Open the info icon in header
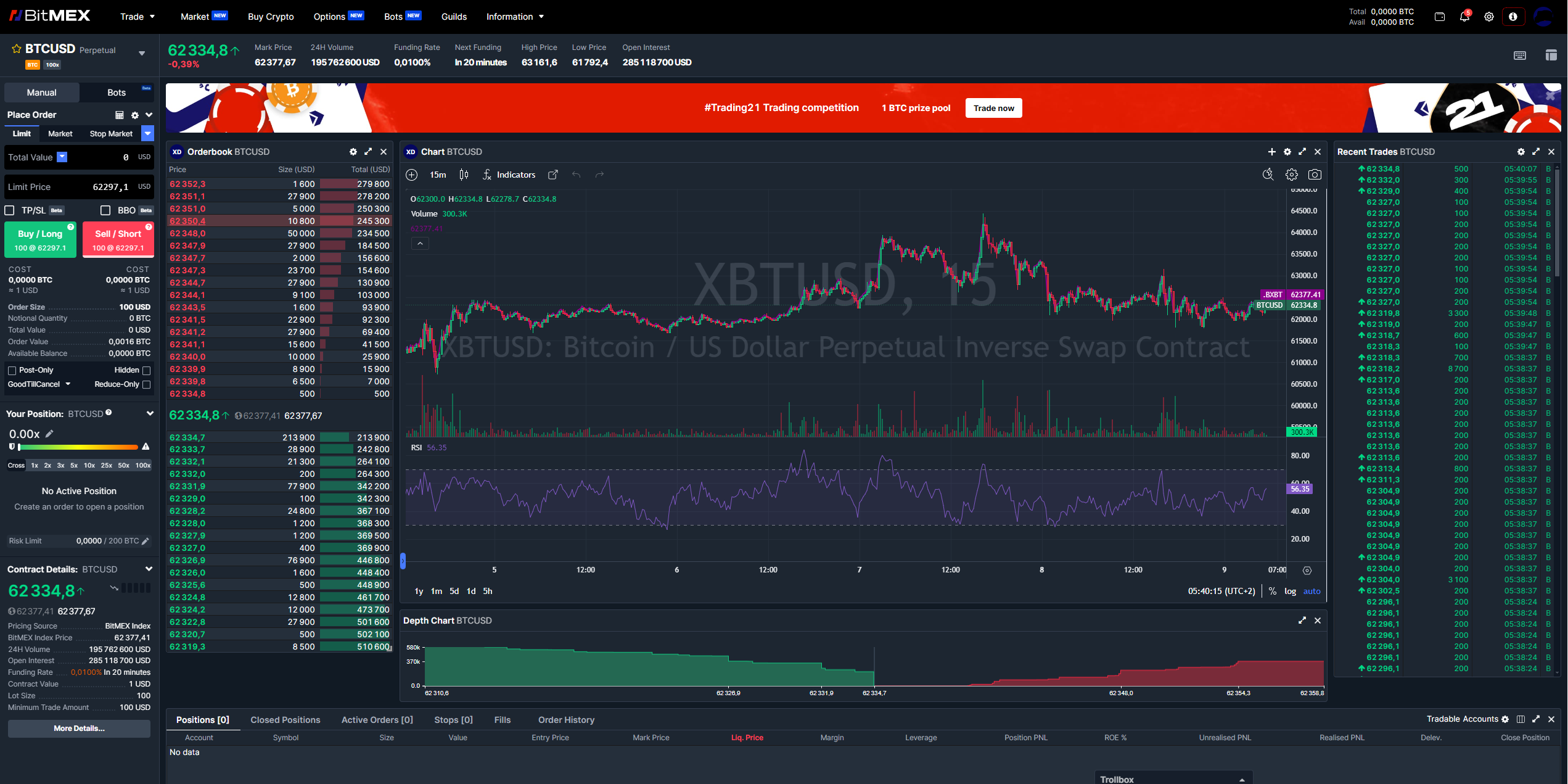This screenshot has height=784, width=1568. pyautogui.click(x=1513, y=17)
